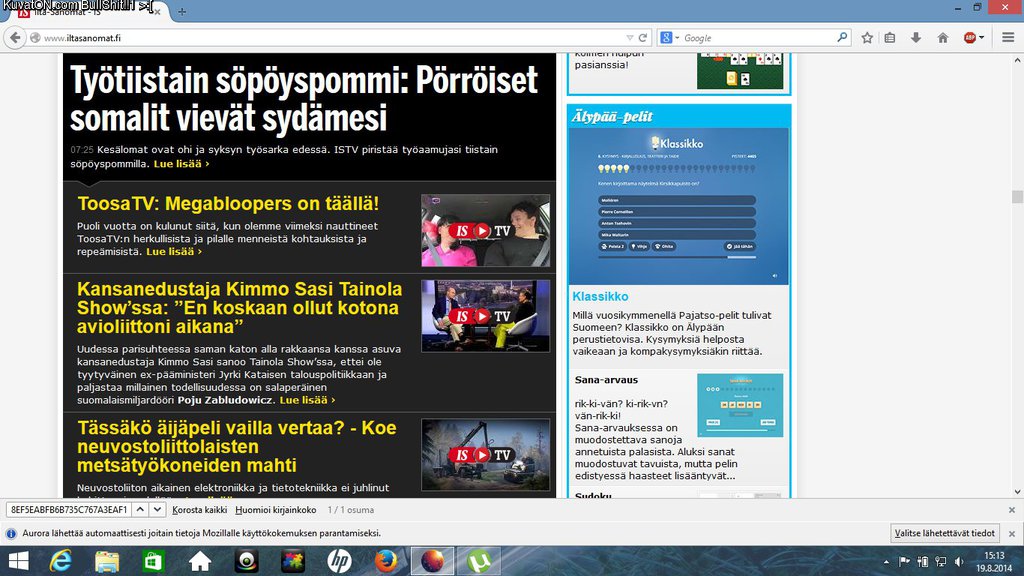Click the back navigation arrow
Image resolution: width=1024 pixels, height=576 pixels.
14,38
